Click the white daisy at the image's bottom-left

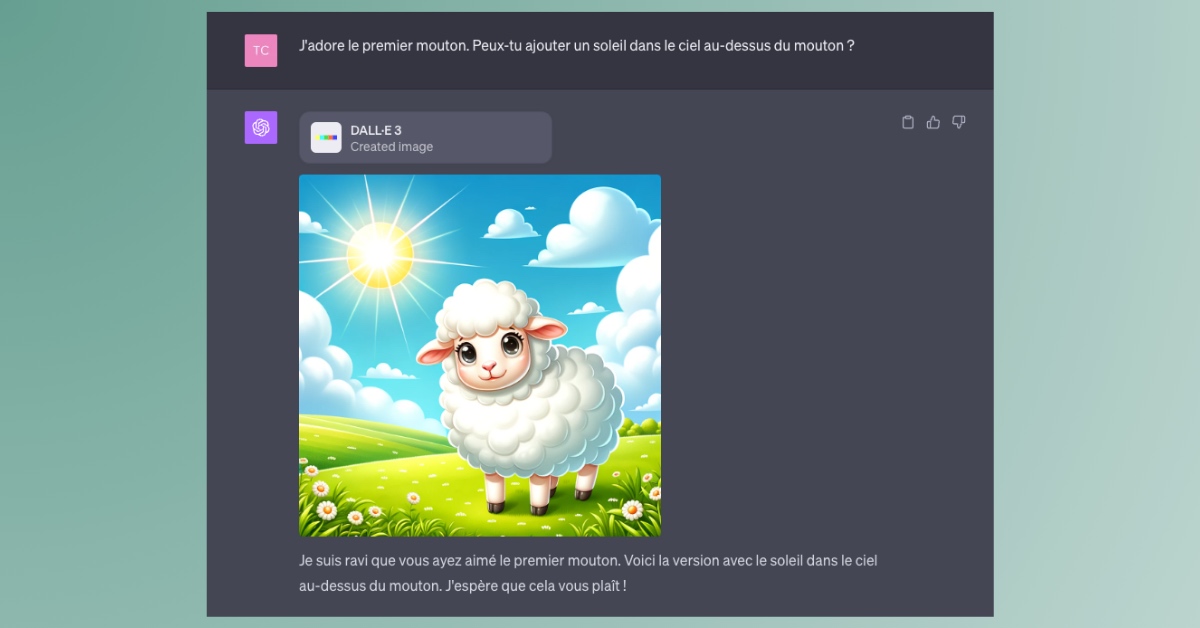[326, 510]
